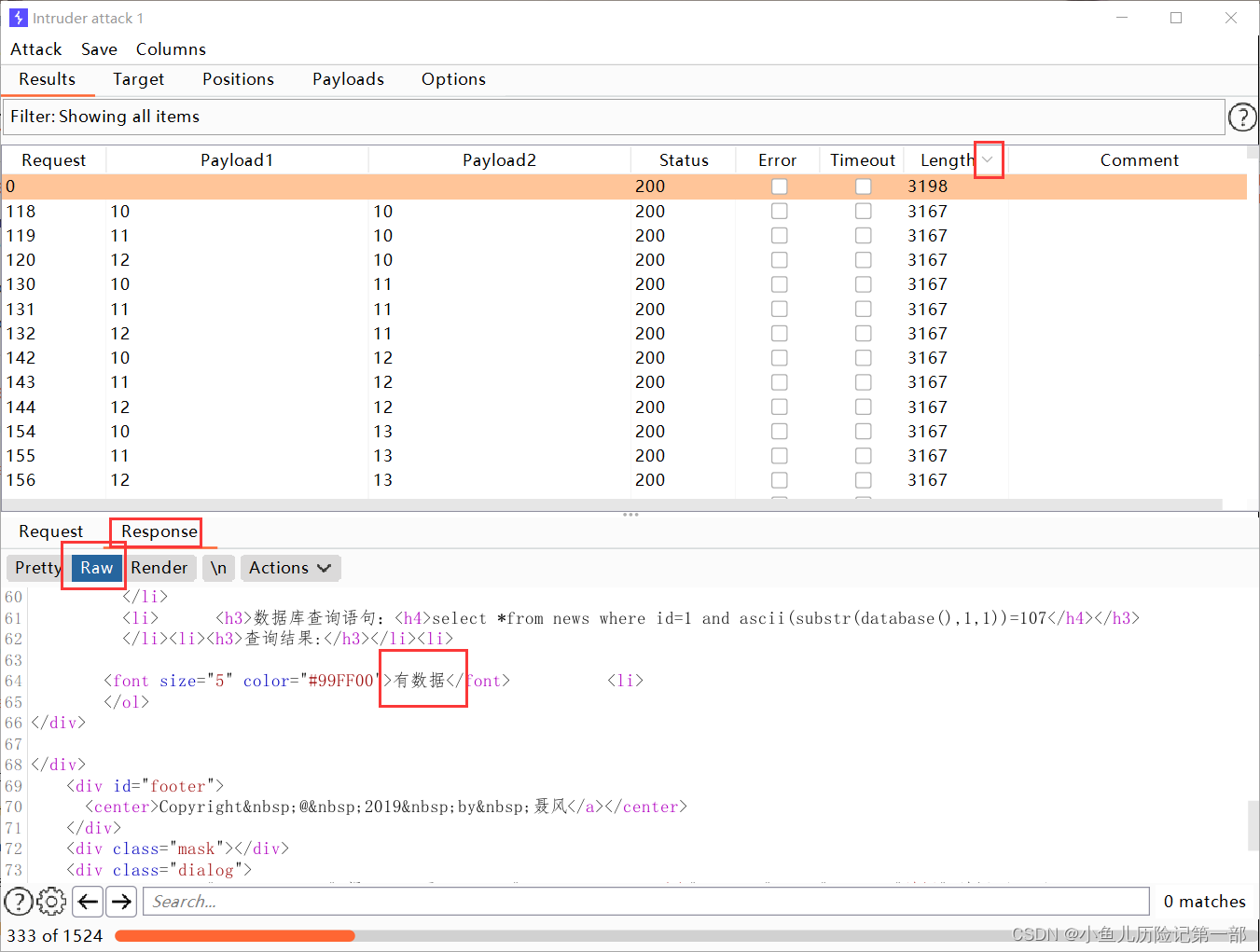Select the Pretty view button
The width and height of the screenshot is (1260, 952).
click(x=37, y=568)
